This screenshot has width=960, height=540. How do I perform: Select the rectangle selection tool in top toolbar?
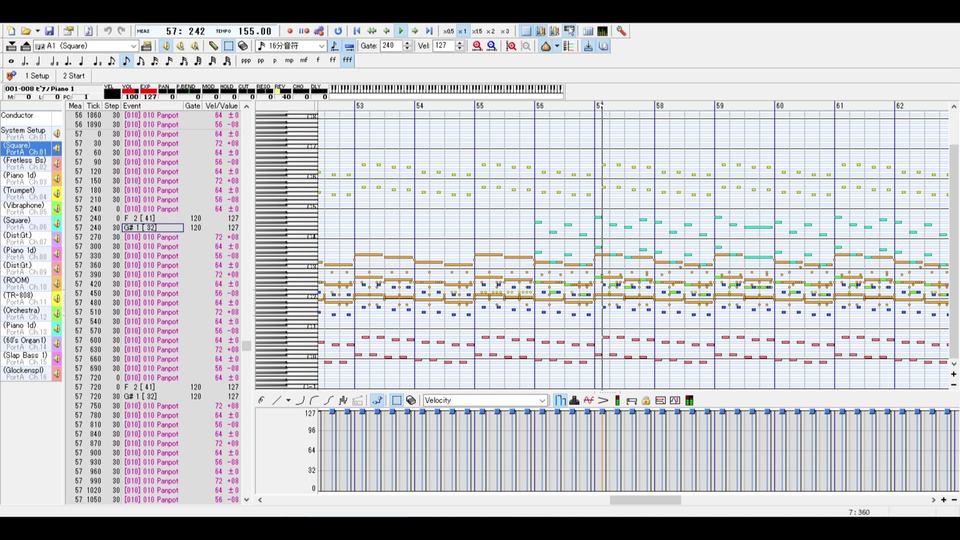coord(228,46)
